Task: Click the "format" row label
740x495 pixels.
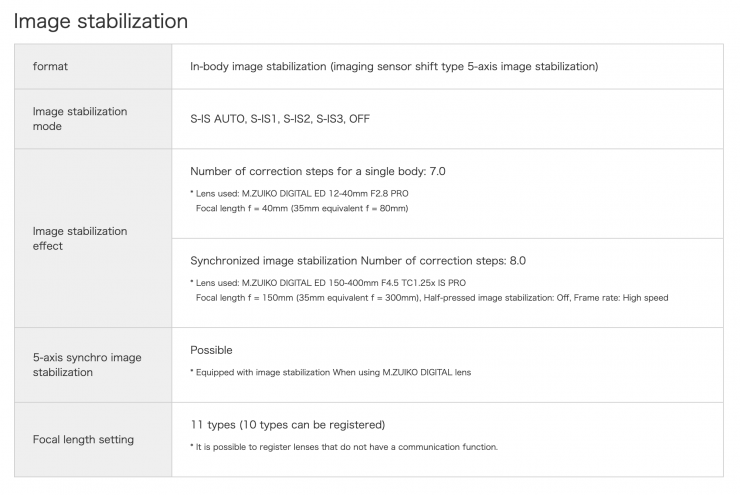Action: pos(50,67)
